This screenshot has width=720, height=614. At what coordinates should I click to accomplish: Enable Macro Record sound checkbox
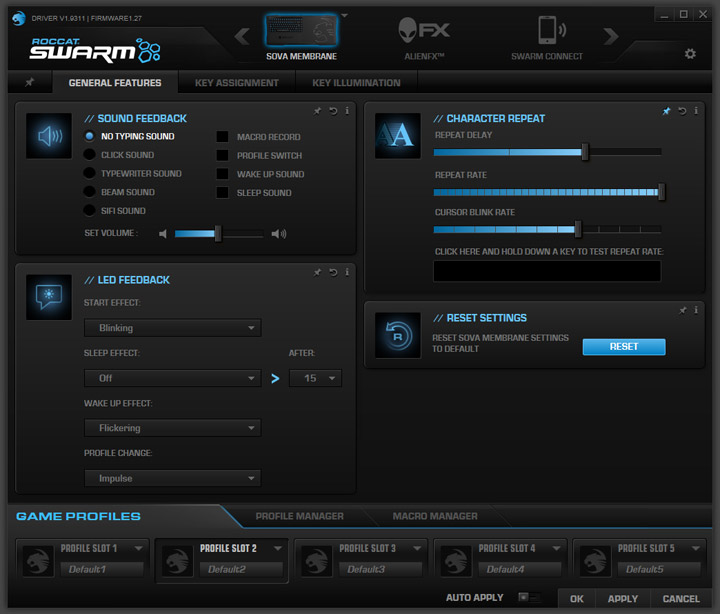coord(222,136)
